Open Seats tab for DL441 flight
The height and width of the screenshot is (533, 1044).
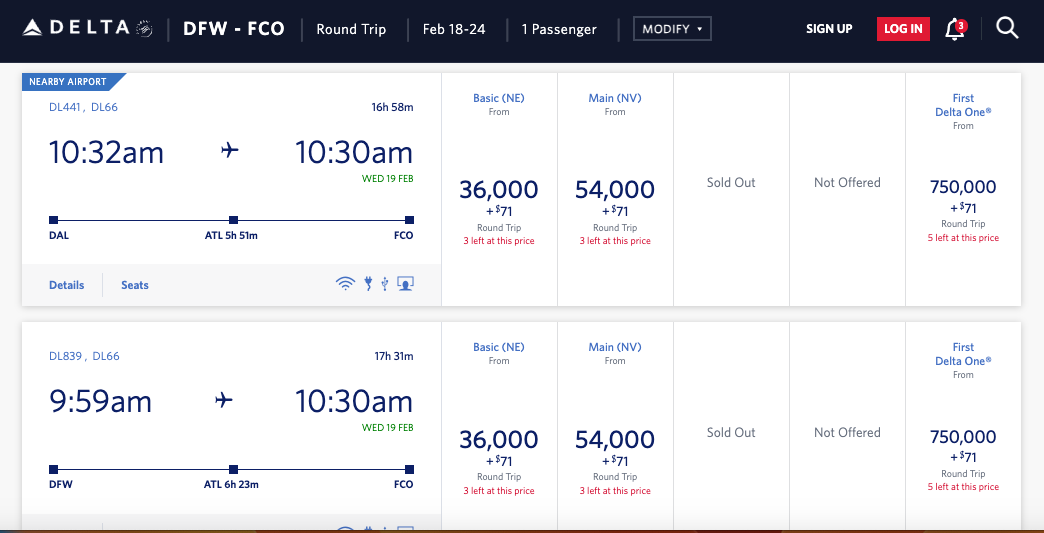pos(135,285)
